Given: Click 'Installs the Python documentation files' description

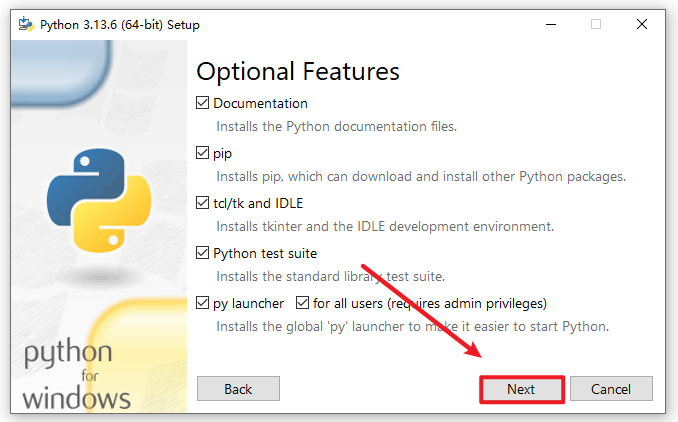Looking at the screenshot, I should (x=337, y=127).
